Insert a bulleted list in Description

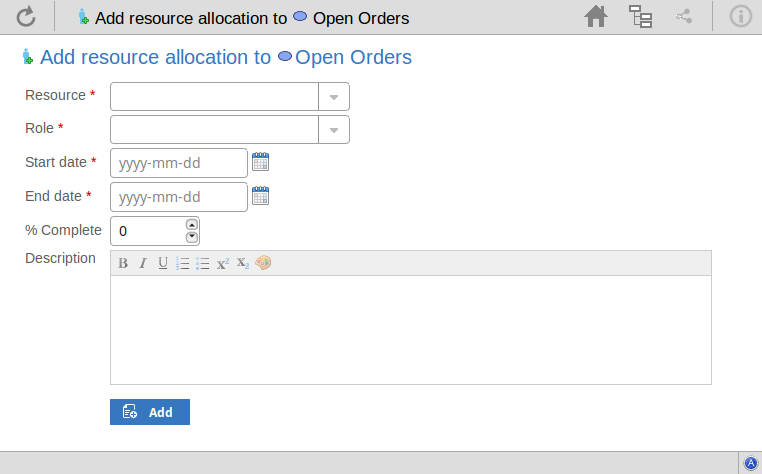click(203, 263)
